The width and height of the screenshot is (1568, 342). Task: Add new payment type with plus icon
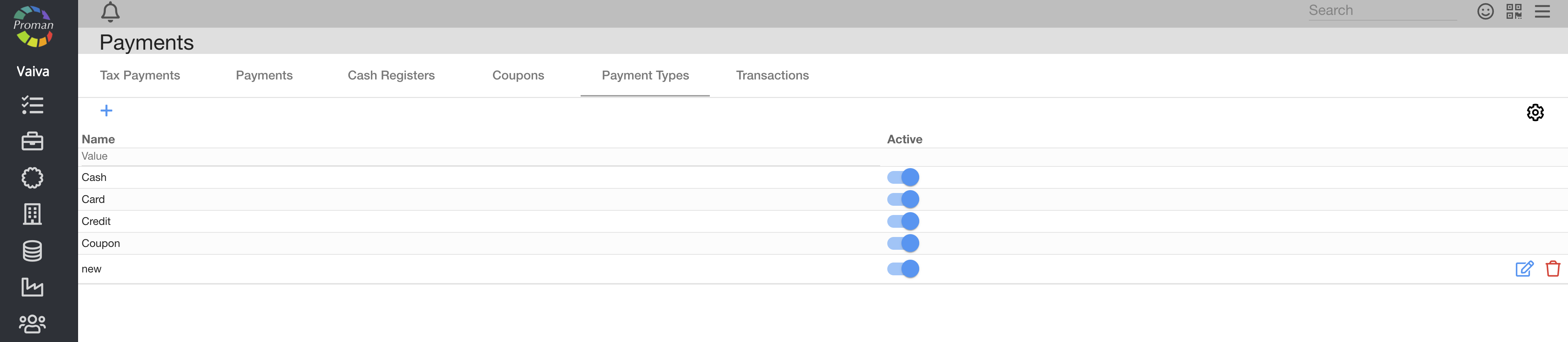pyautogui.click(x=106, y=111)
